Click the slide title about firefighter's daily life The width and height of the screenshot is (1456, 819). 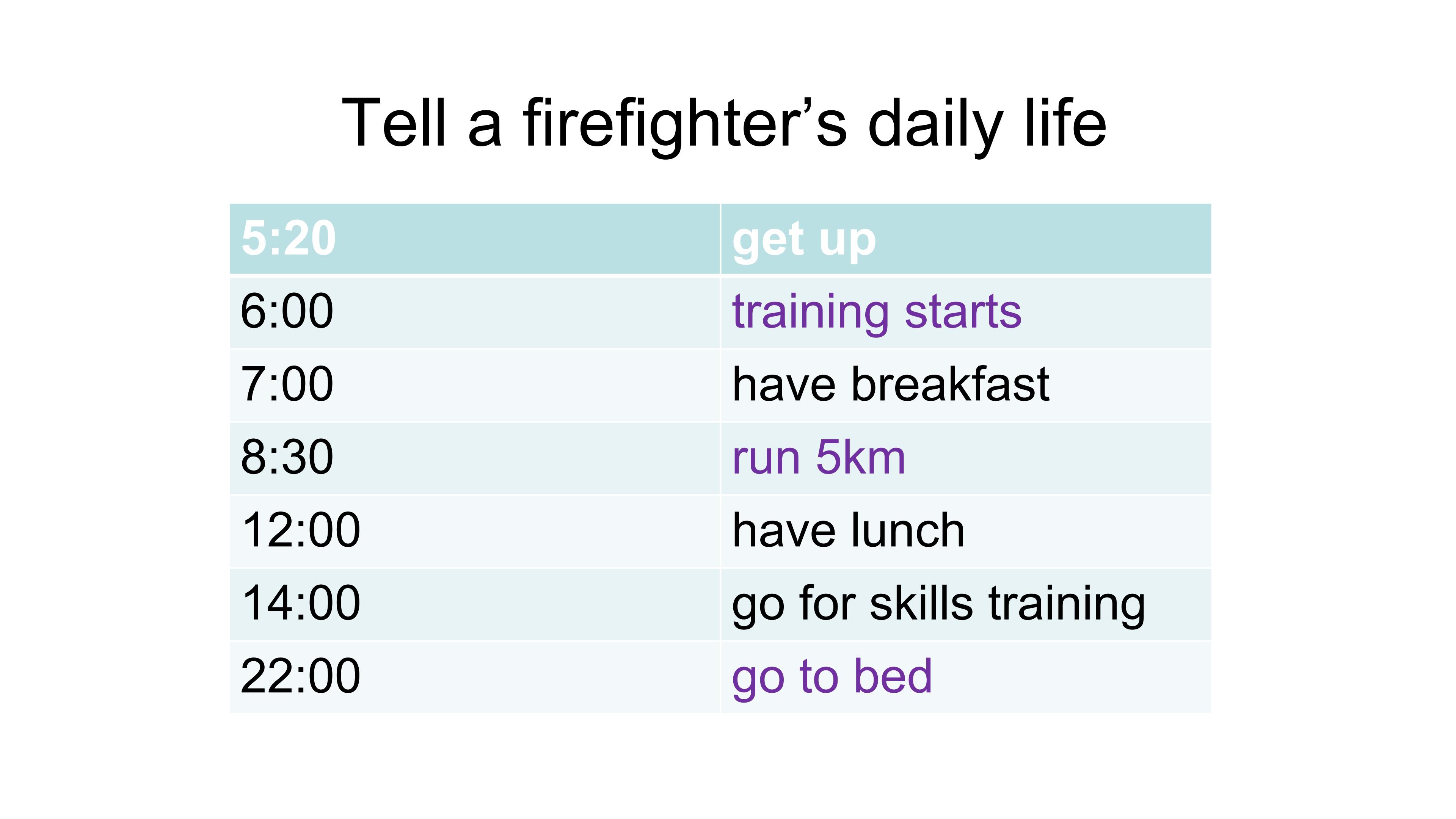pos(723,122)
